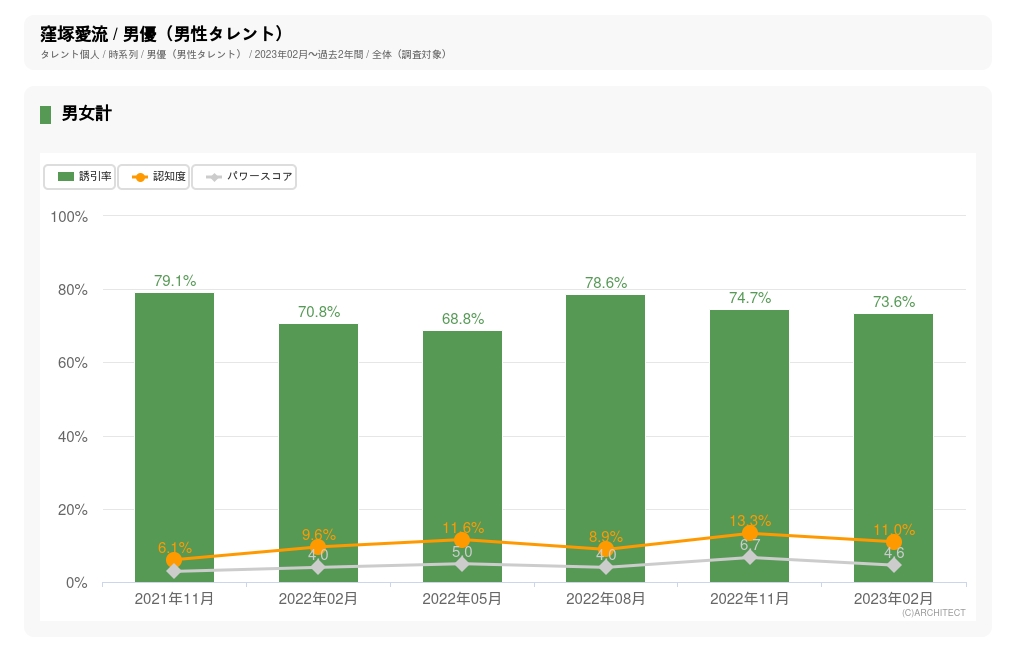Hide the パワースコア legend series
The width and height of the screenshot is (1024, 653).
pyautogui.click(x=245, y=177)
